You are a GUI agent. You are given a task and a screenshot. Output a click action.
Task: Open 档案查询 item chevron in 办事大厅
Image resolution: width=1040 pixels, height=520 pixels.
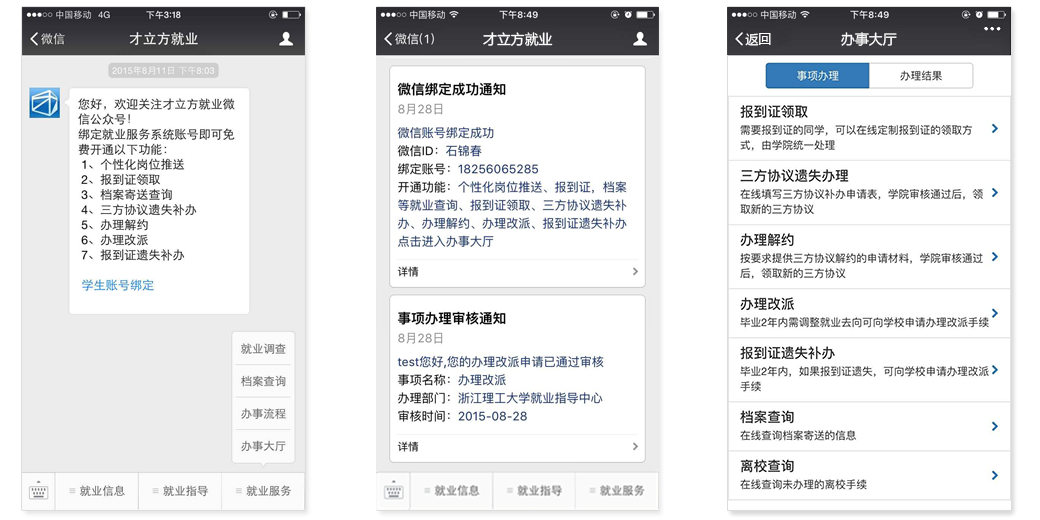point(994,426)
